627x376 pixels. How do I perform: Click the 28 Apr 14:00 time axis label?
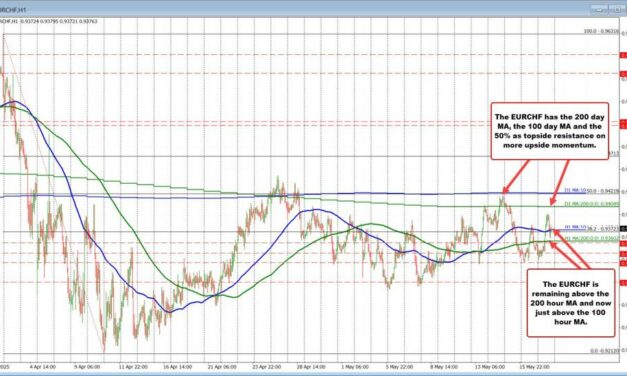(x=311, y=366)
